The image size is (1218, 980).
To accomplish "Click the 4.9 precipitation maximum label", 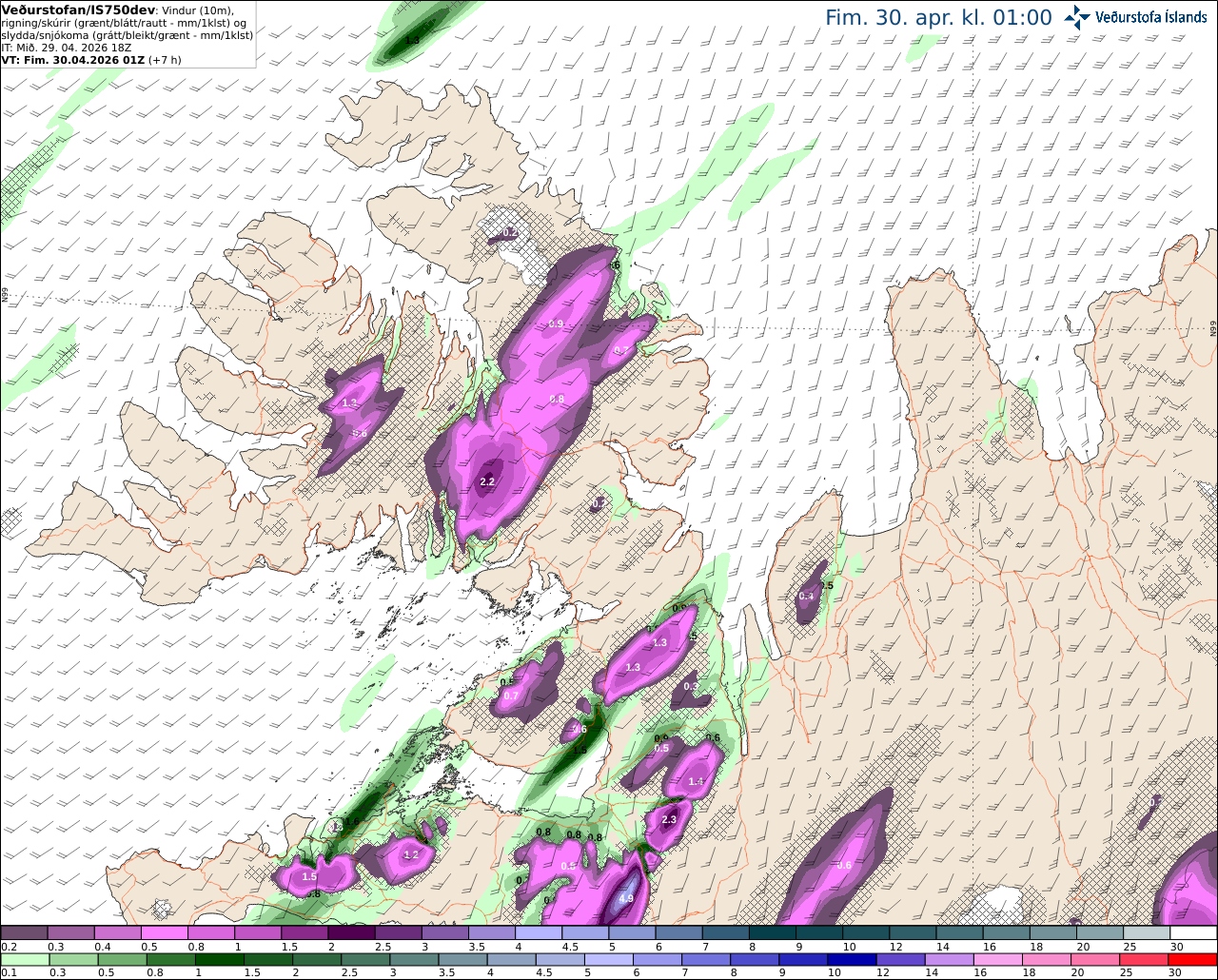I will 626,898.
